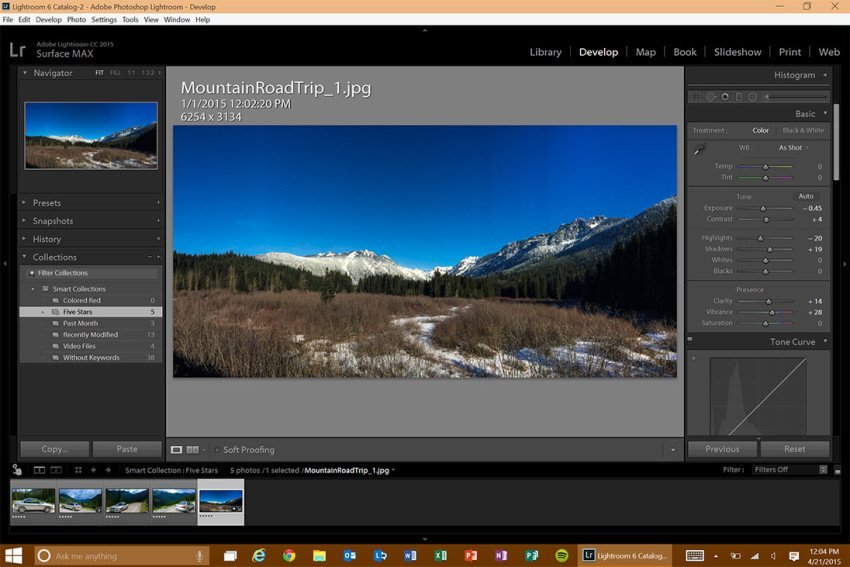Clear History with the x icon
This screenshot has width=850, height=567.
pyautogui.click(x=158, y=239)
